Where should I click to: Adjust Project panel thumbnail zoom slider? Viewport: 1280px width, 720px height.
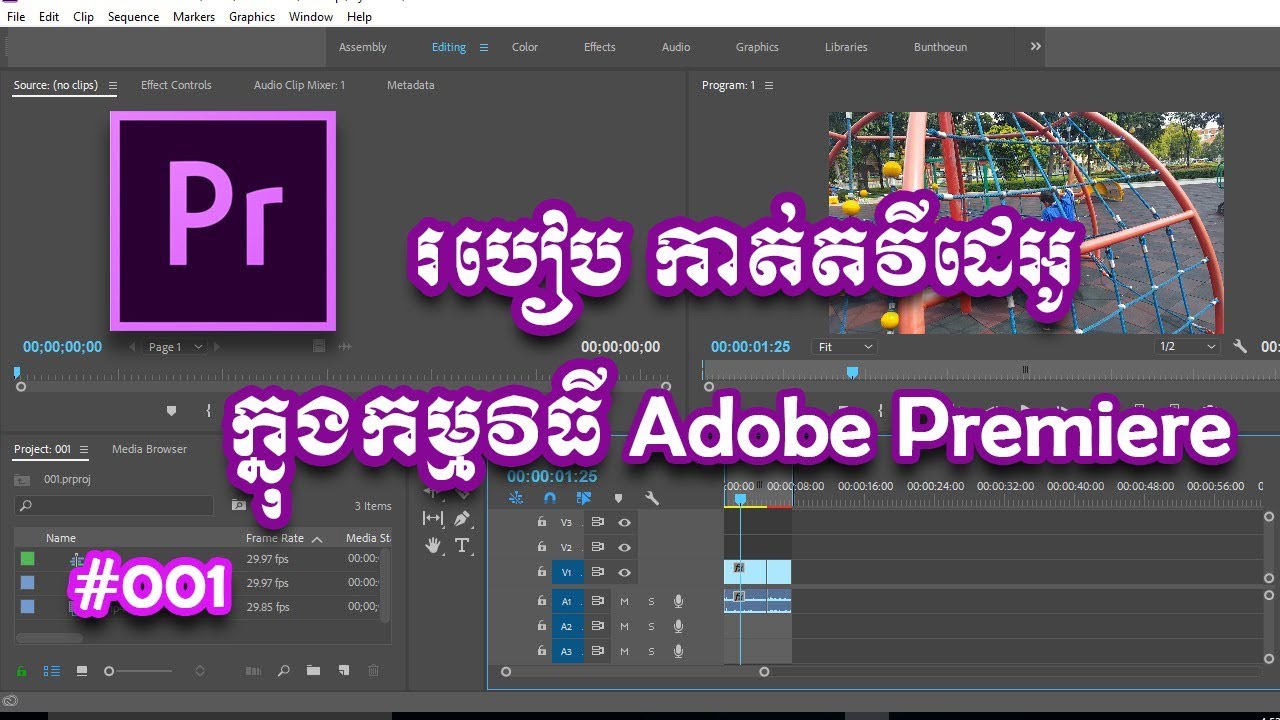tap(140, 671)
